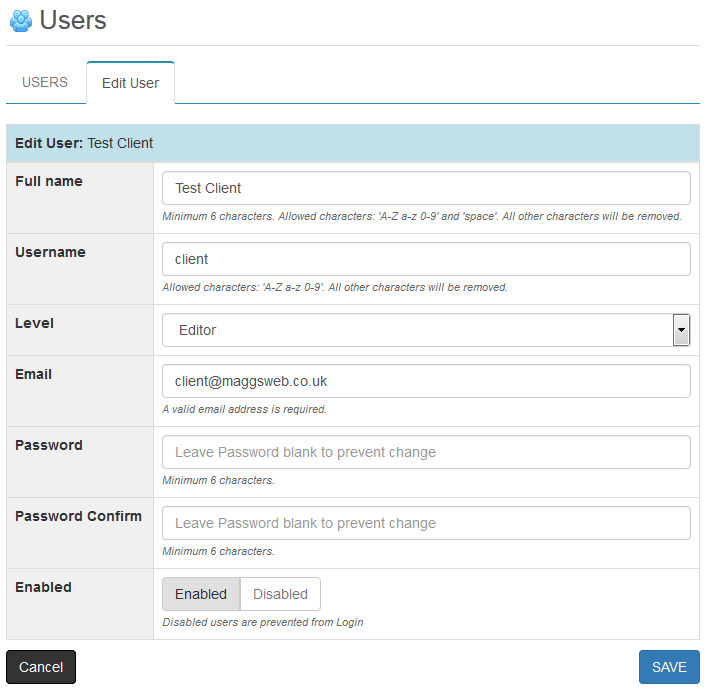Click the blue SAVE button
708x692 pixels.
pos(669,667)
